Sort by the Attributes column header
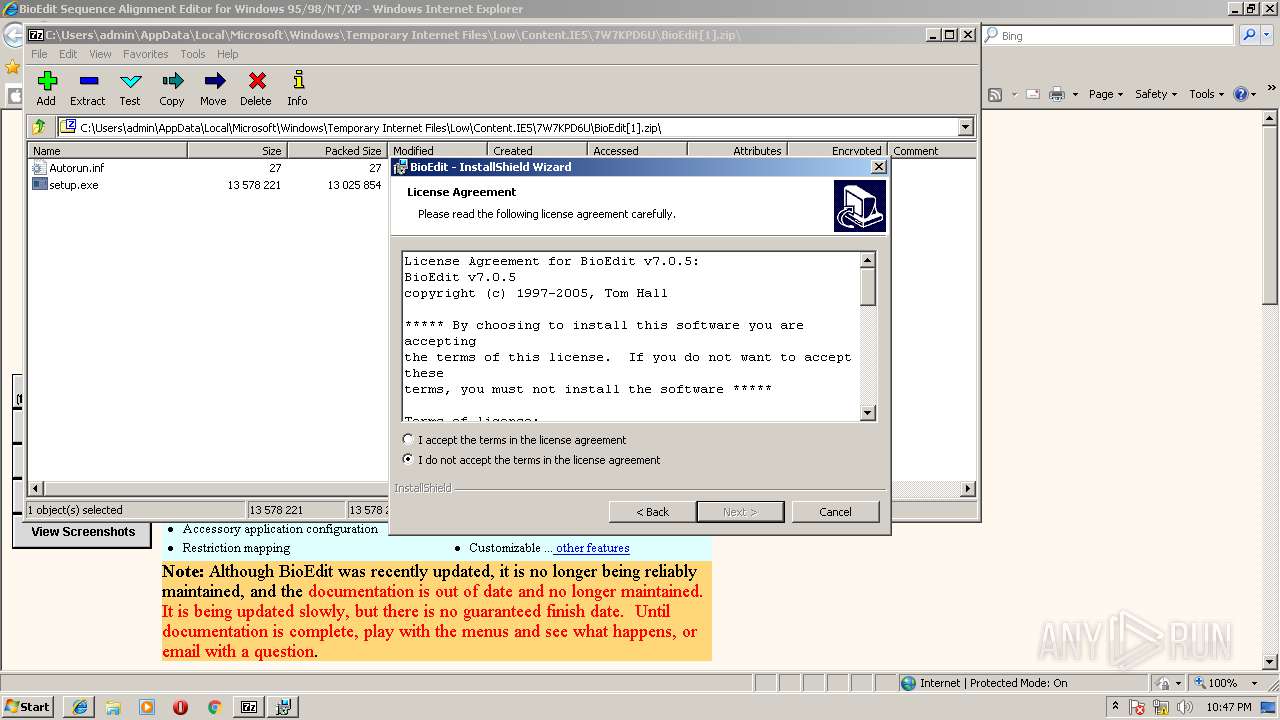The height and width of the screenshot is (720, 1280). [x=738, y=150]
